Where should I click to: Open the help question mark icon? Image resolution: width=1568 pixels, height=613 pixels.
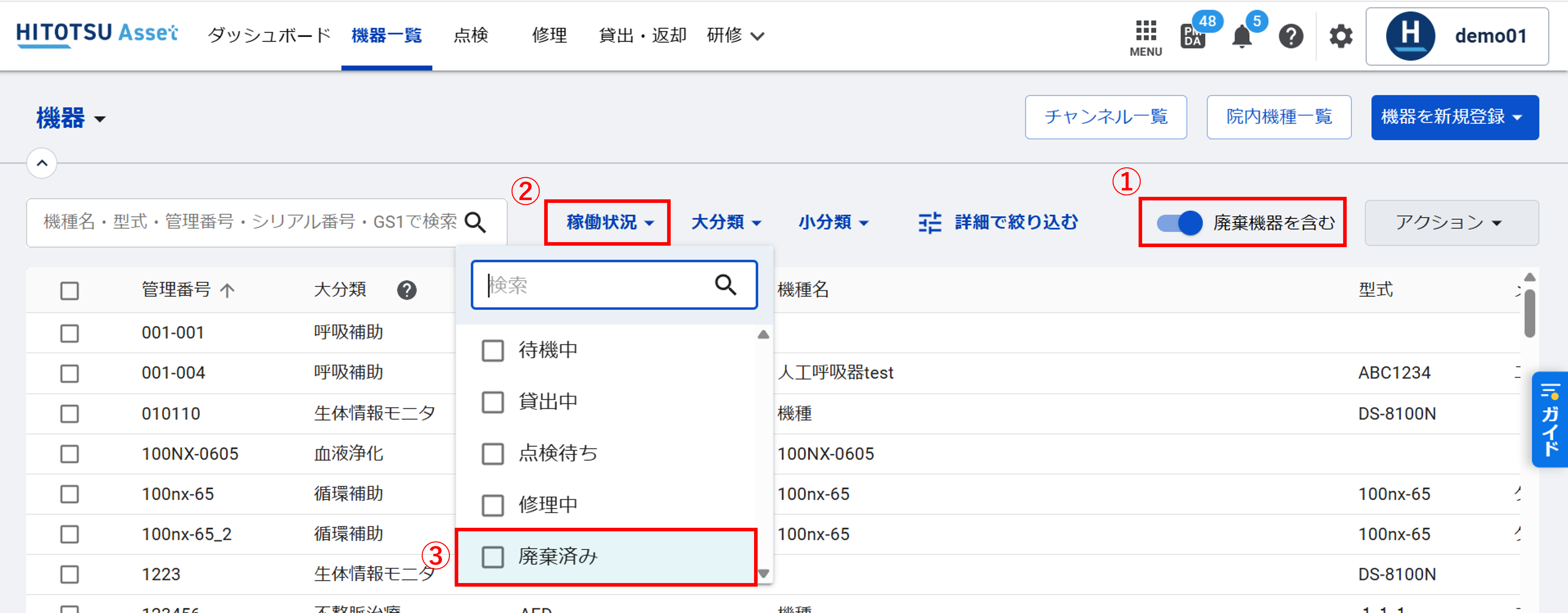(x=1290, y=37)
